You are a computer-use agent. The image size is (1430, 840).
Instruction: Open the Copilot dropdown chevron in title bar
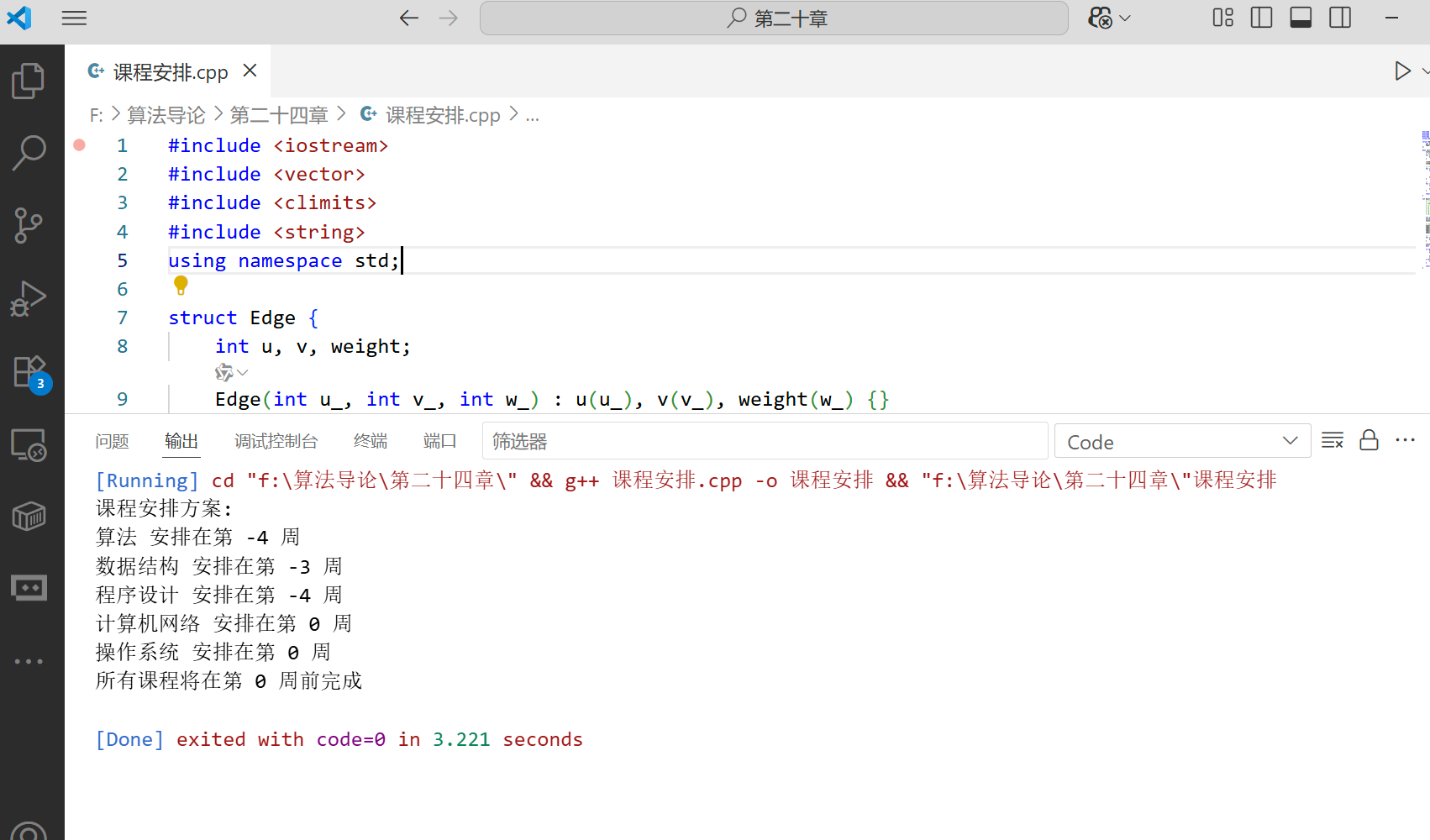(1125, 18)
